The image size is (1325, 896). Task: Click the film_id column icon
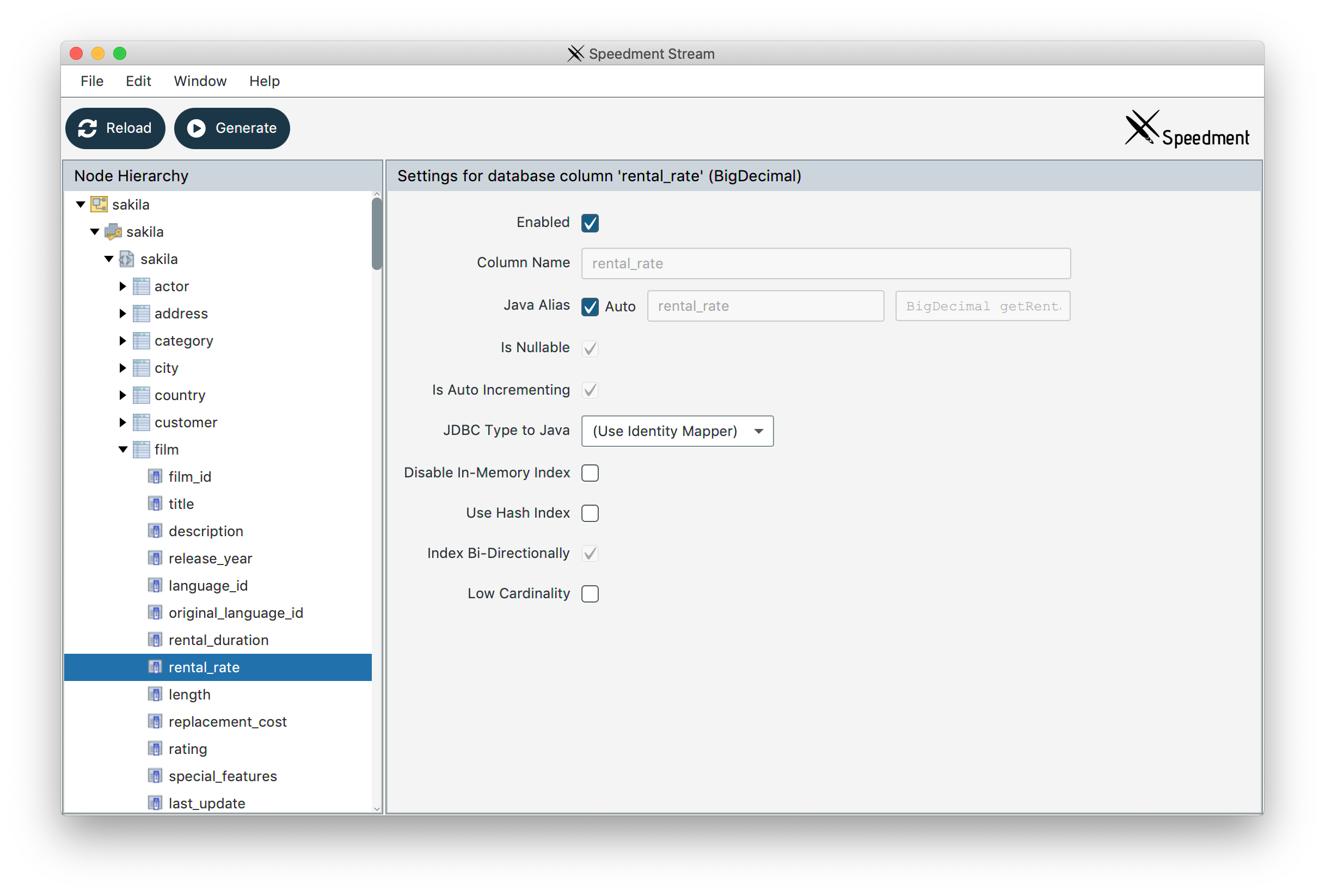pyautogui.click(x=155, y=476)
